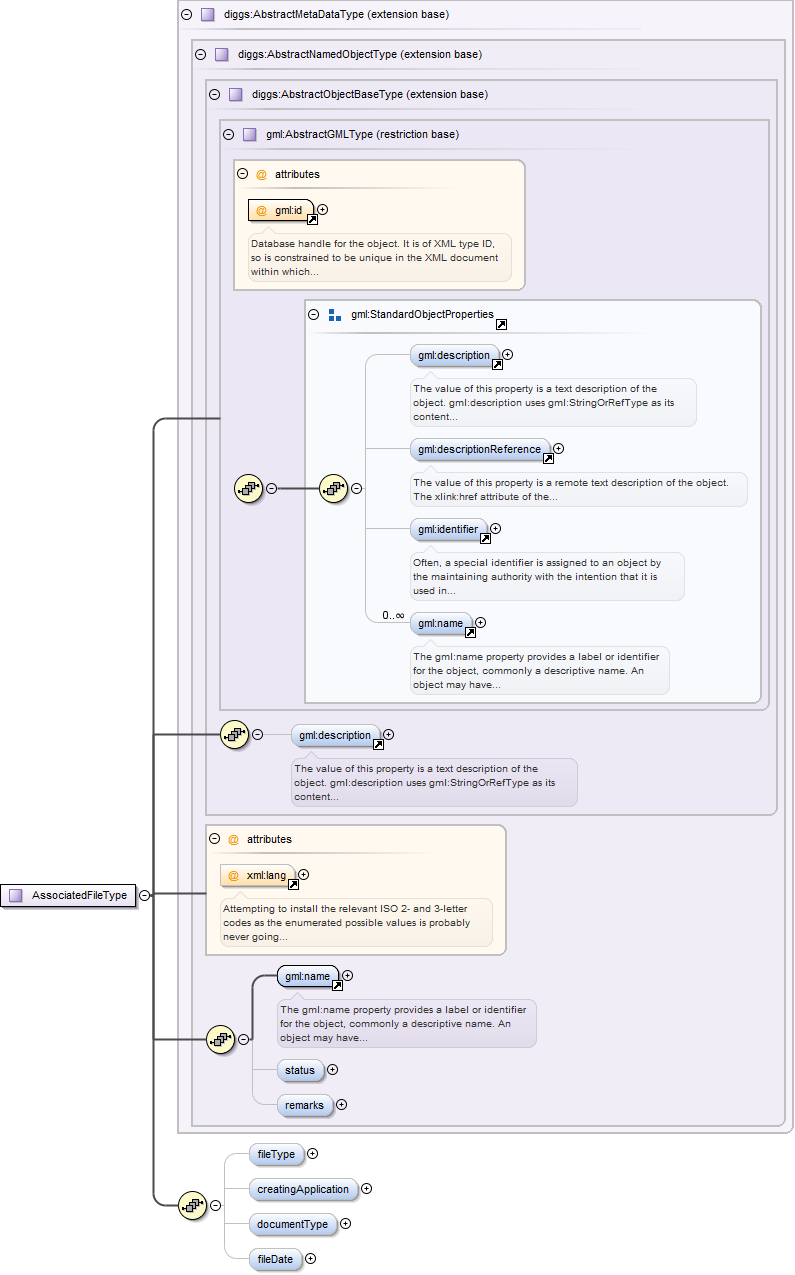Click the sequence icon next to fileType group
Viewport: 795px width, 1275px height.
(x=191, y=1205)
